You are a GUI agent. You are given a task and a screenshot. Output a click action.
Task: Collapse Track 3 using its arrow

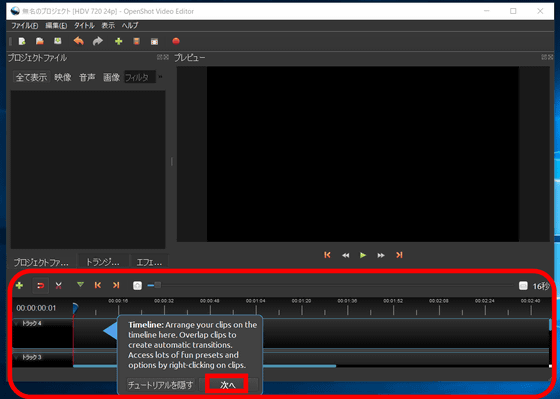tap(16, 357)
